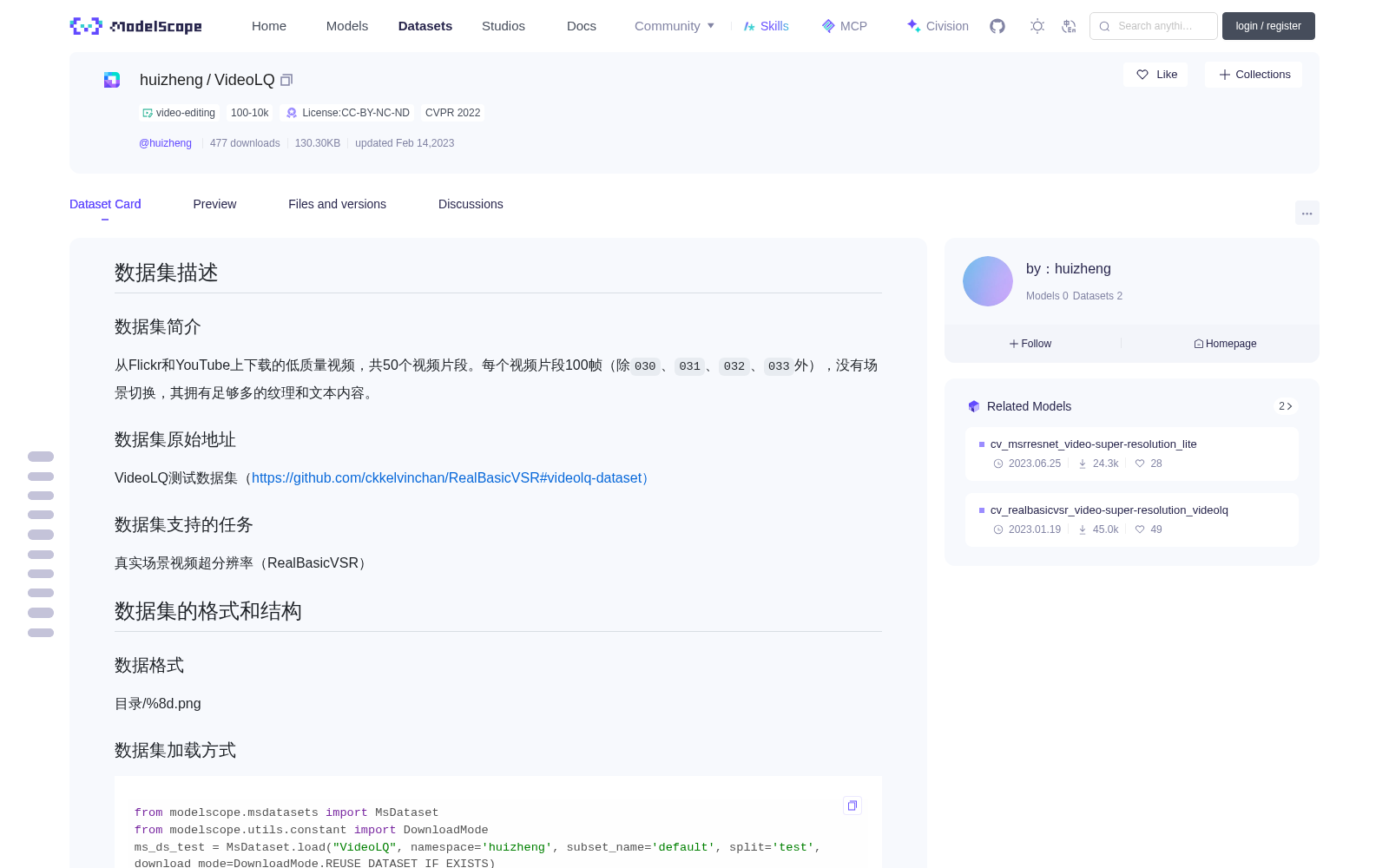Go to the Home page

[x=269, y=26]
